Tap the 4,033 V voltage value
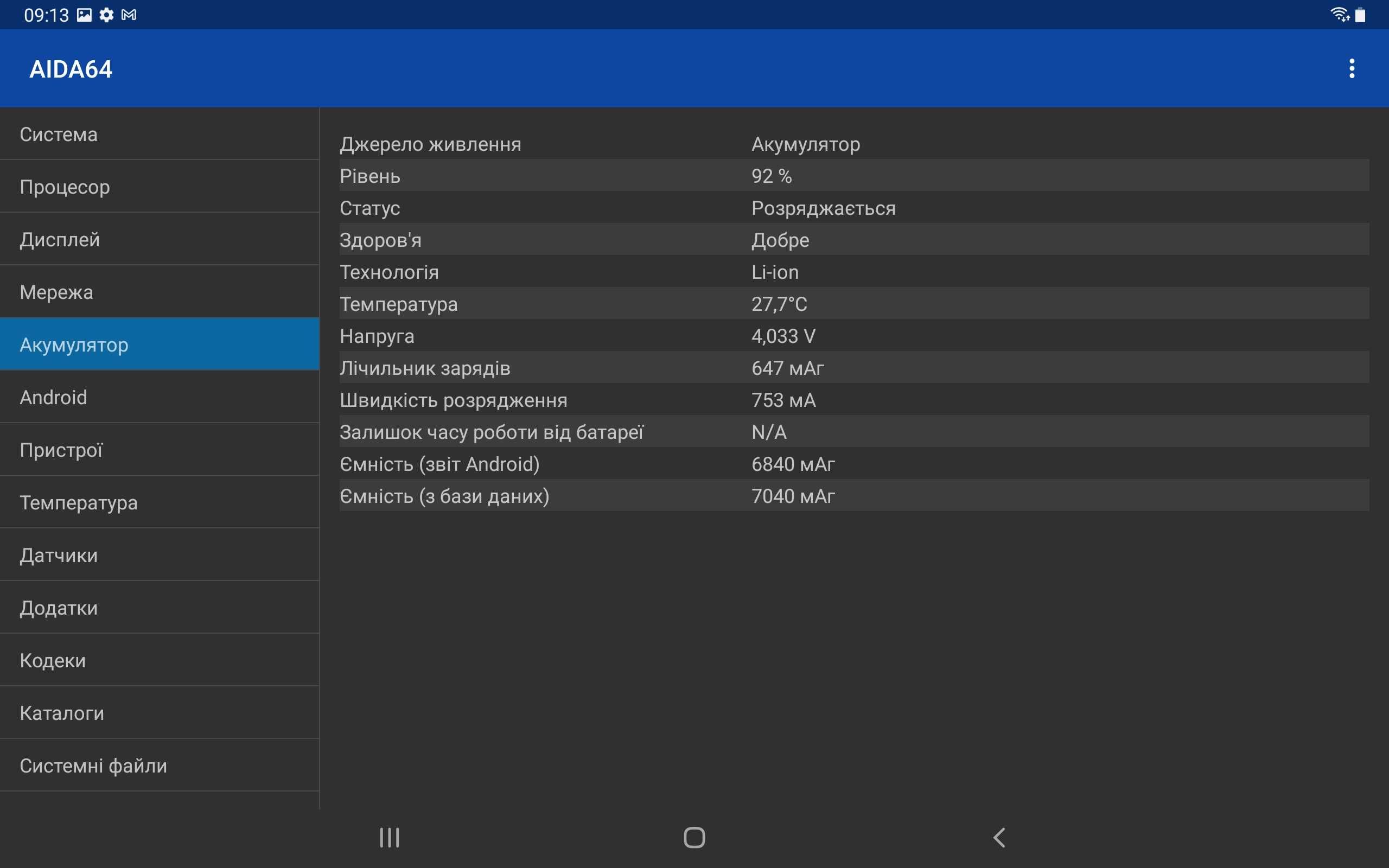 (783, 336)
